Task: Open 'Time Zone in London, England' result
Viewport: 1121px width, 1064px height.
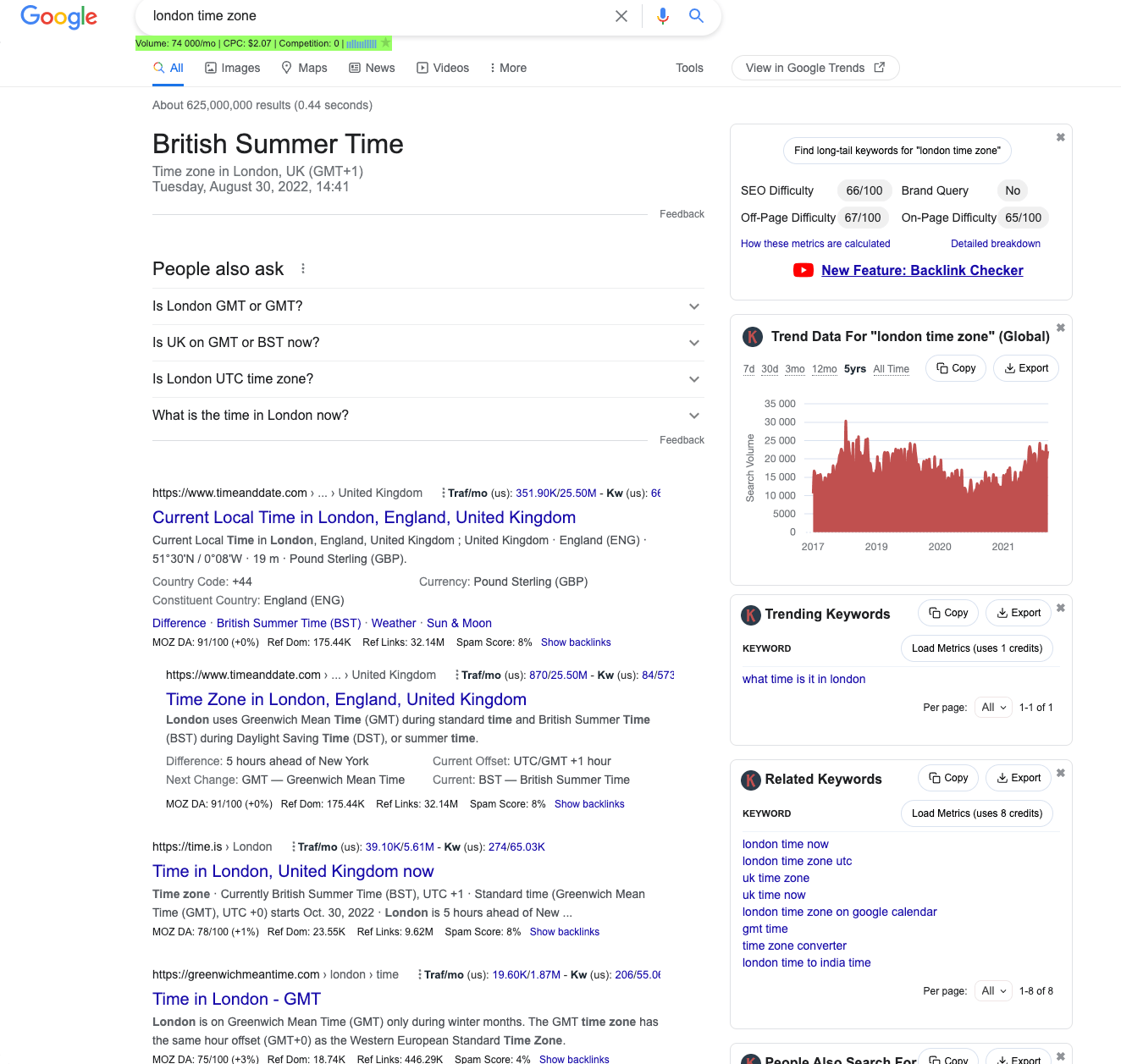Action: [346, 699]
